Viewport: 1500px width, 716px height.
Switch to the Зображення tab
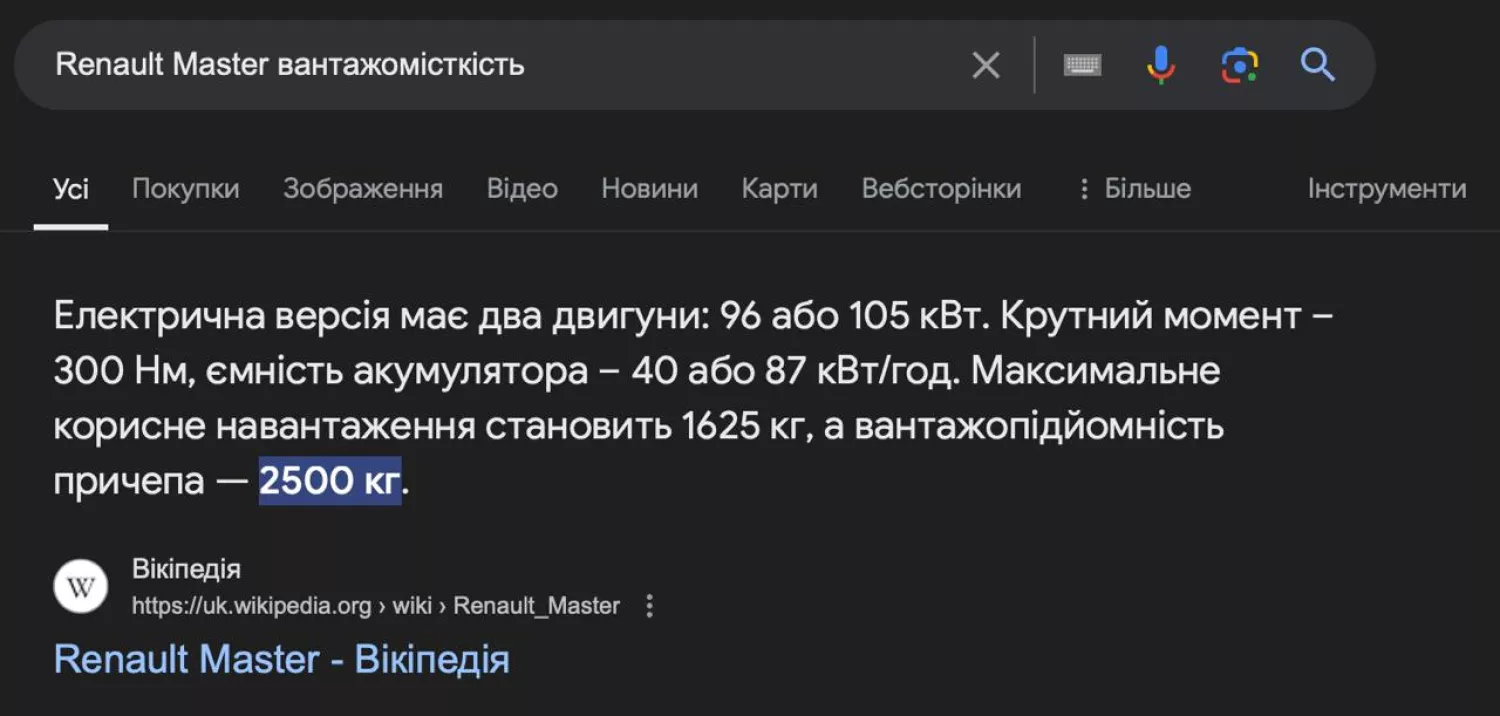[363, 189]
